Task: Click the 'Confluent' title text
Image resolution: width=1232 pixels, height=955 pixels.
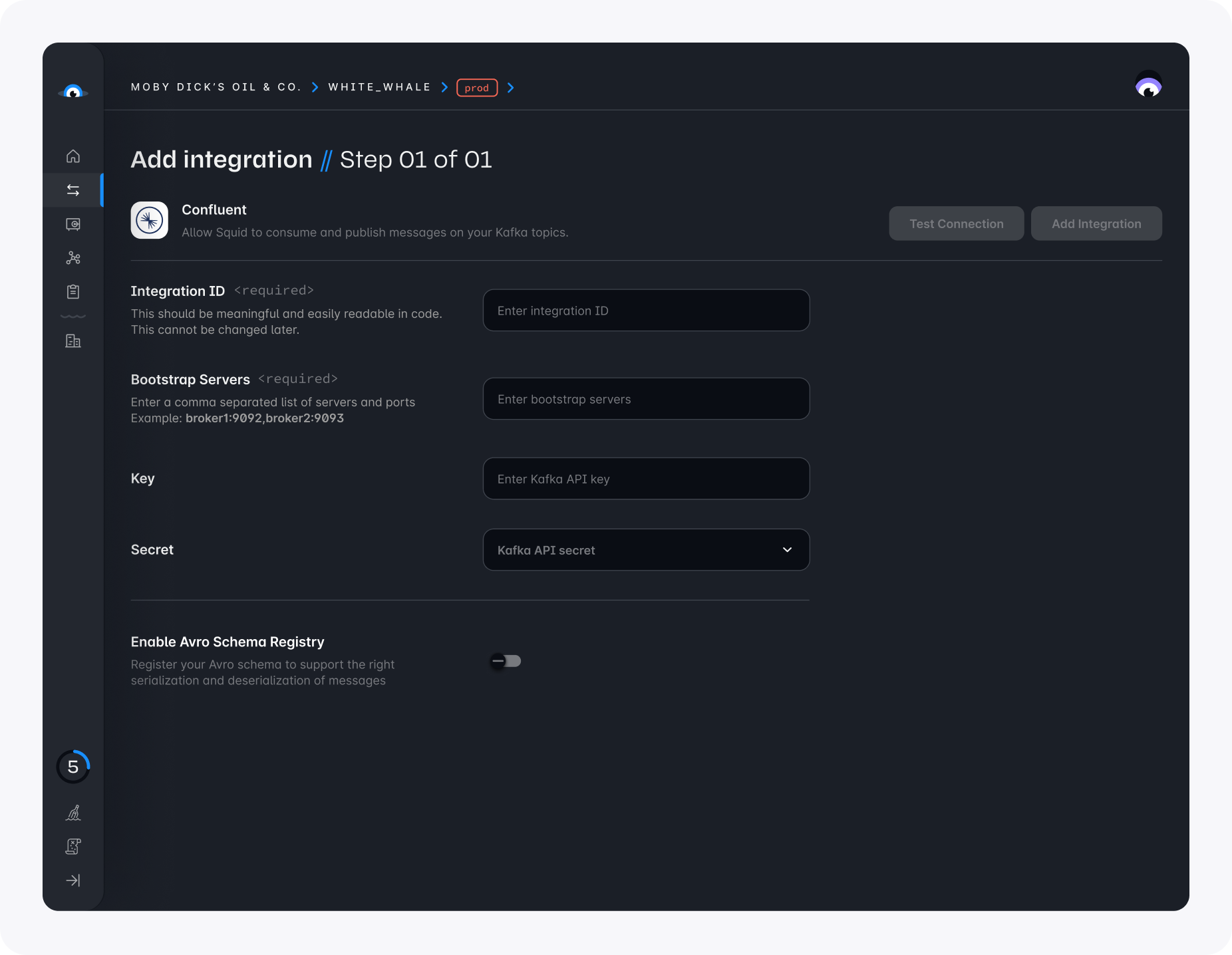Action: (214, 209)
